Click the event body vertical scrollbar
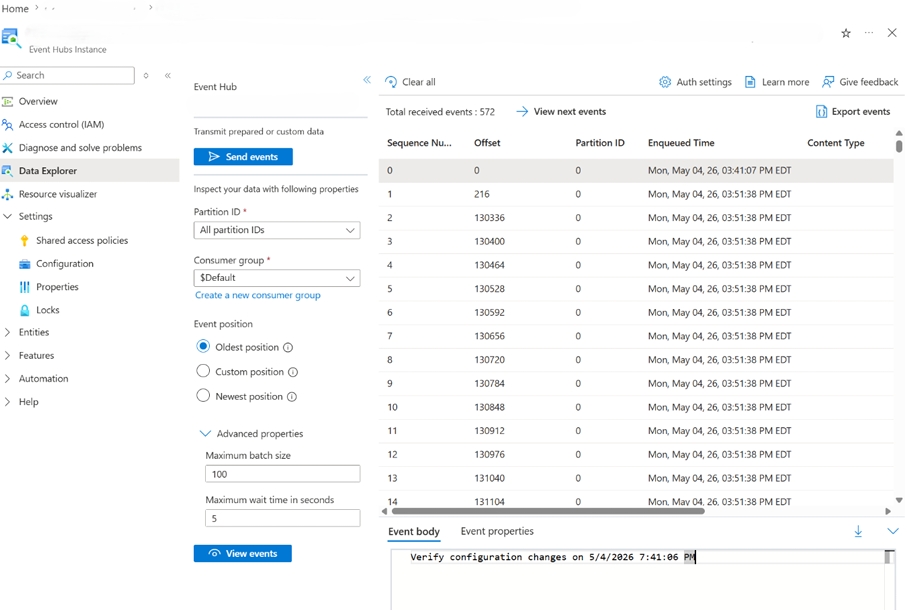This screenshot has width=907, height=611. (x=888, y=557)
